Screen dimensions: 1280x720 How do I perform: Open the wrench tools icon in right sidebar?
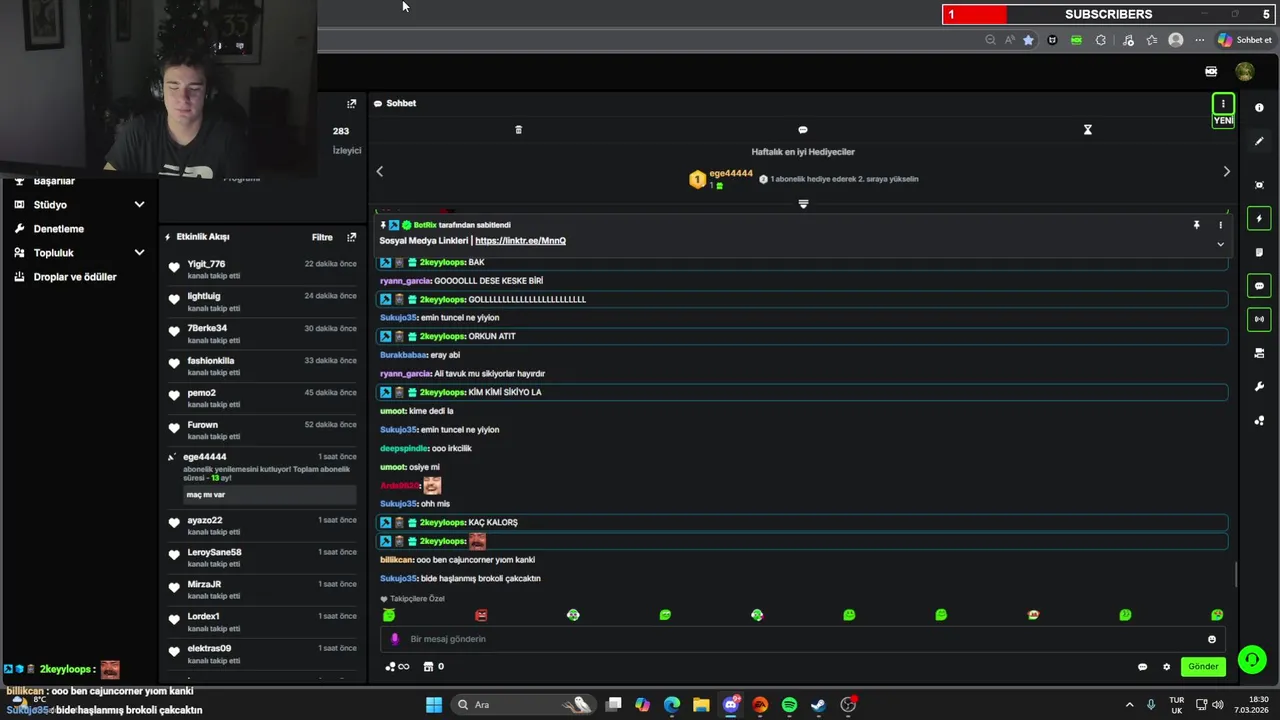[1259, 387]
